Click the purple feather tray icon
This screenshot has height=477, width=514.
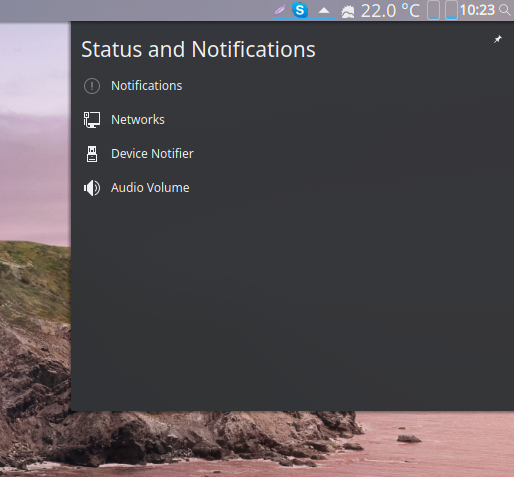pos(280,10)
